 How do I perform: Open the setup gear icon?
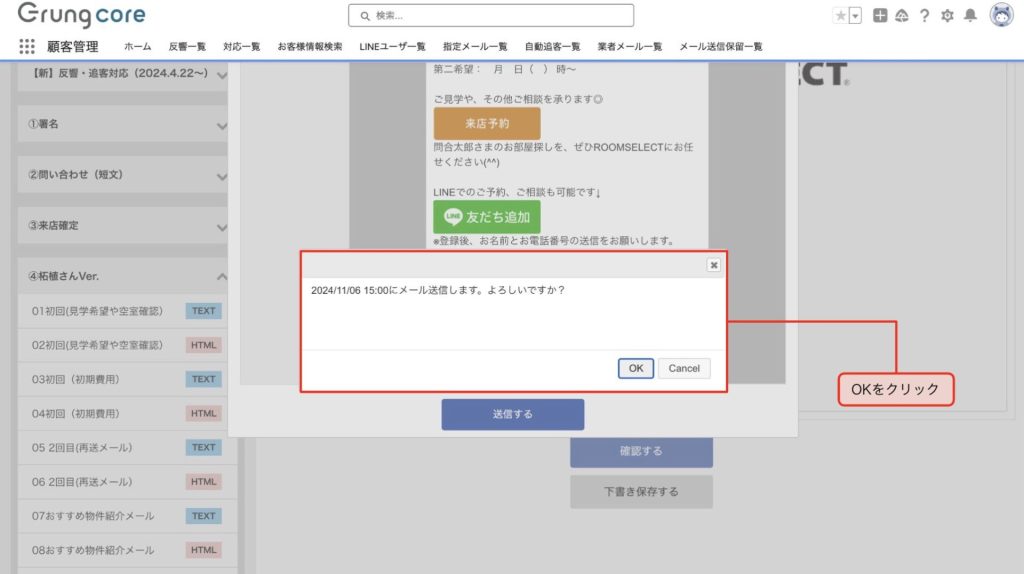pyautogui.click(x=947, y=15)
